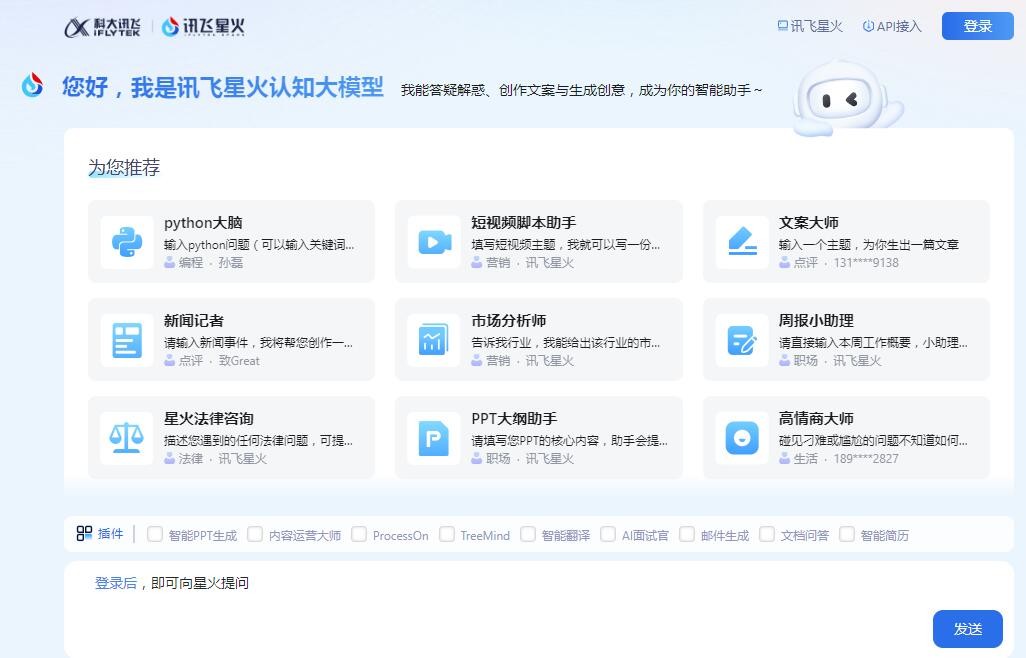This screenshot has height=658, width=1026.
Task: Click the power icon beside API接入
Action: point(868,26)
